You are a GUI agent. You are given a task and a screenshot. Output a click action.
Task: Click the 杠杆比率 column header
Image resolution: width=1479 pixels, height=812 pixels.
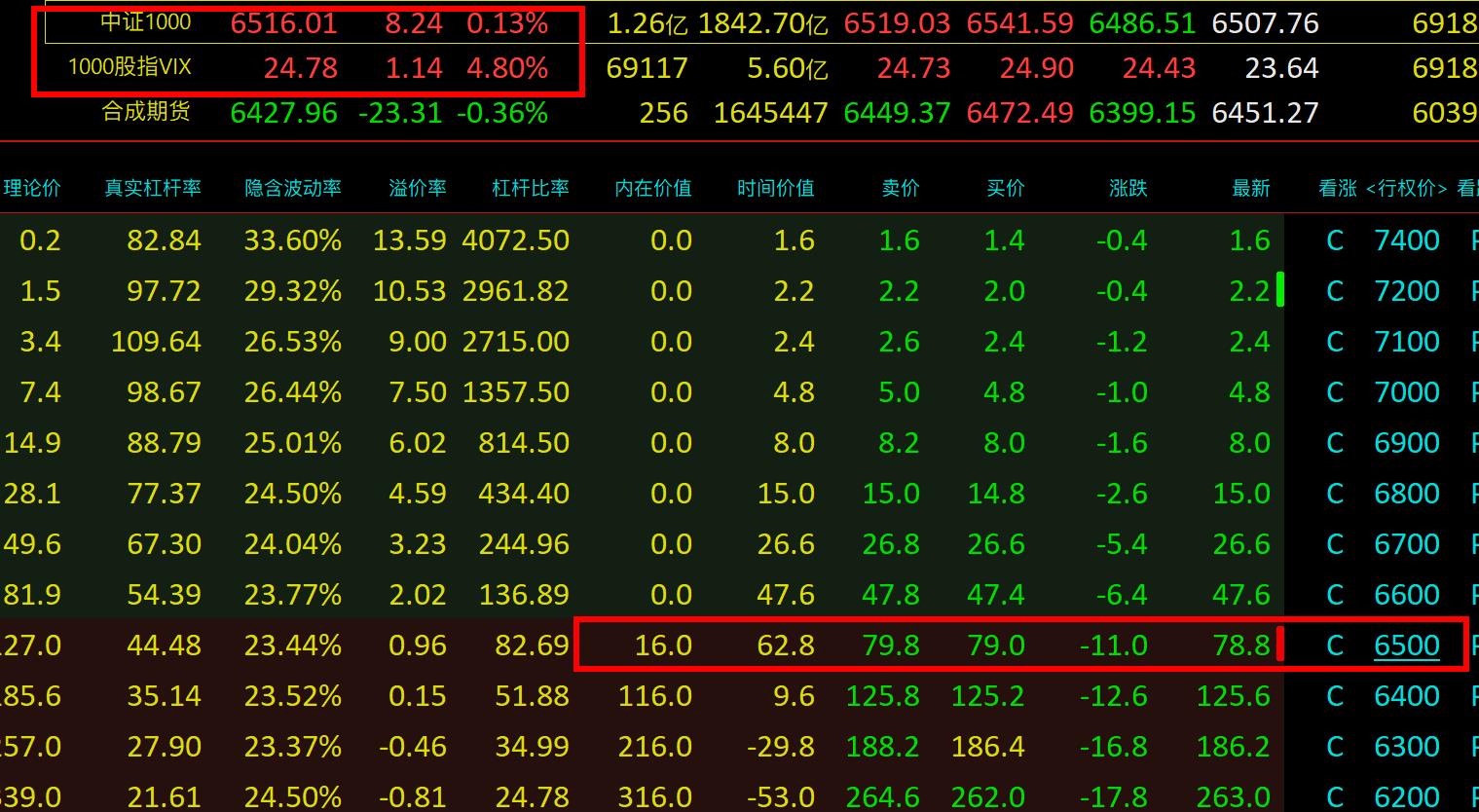point(530,188)
